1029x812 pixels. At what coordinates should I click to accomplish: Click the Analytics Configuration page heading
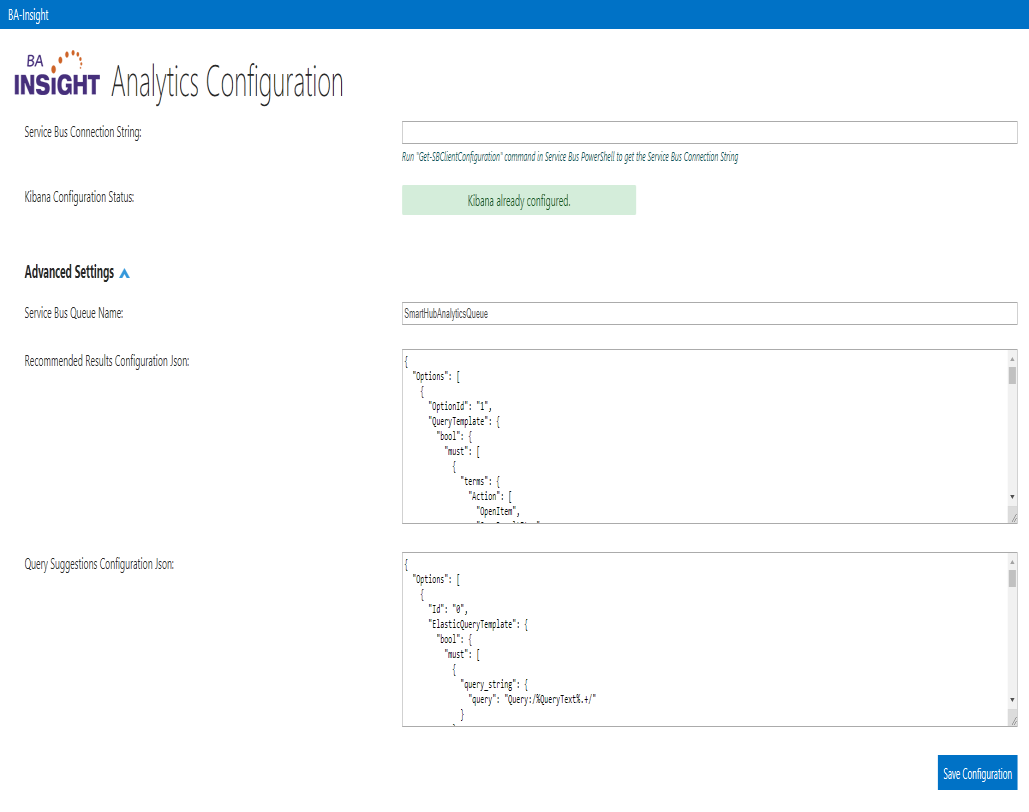[227, 82]
